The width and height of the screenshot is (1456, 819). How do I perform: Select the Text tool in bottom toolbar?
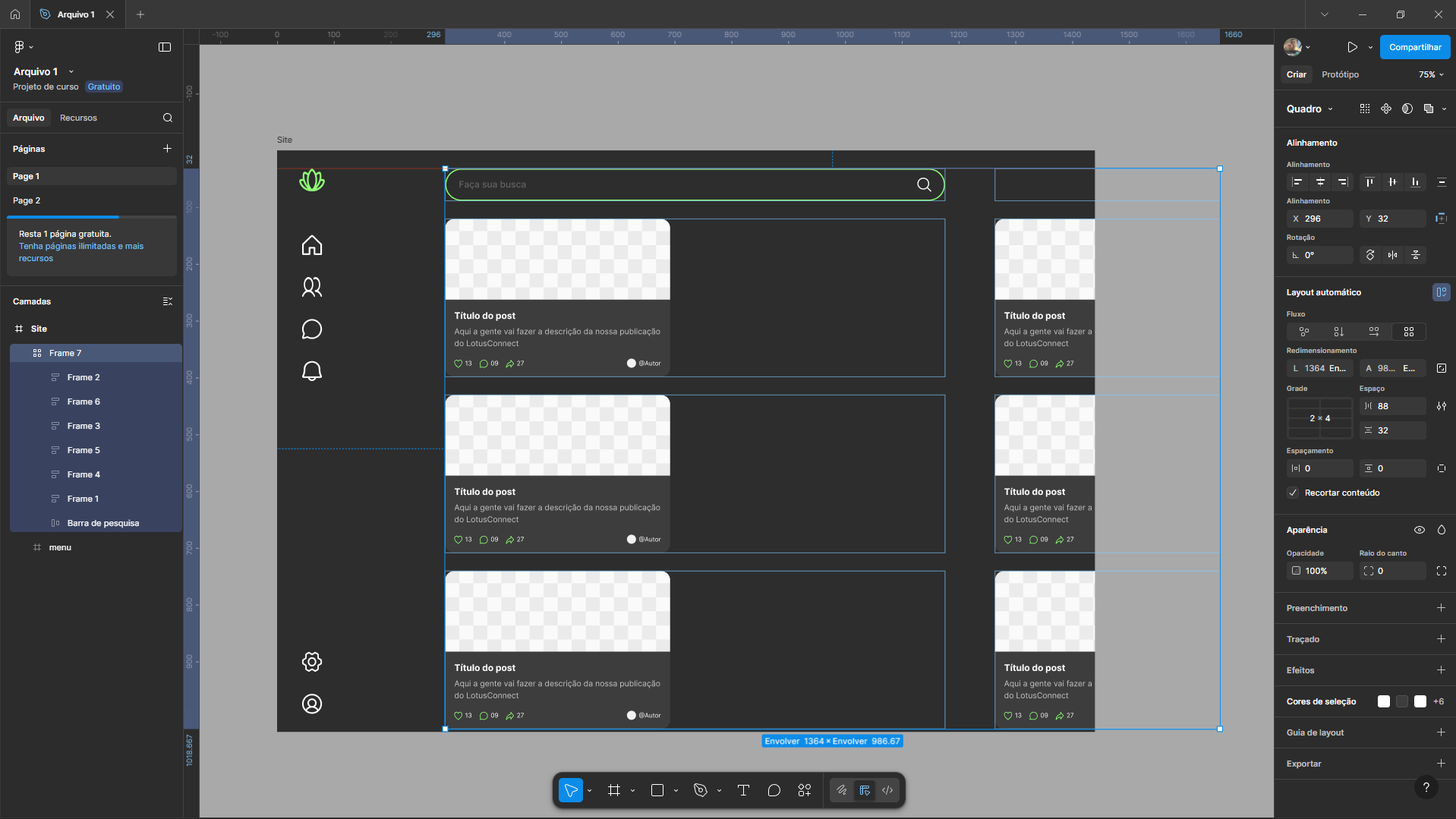tap(743, 790)
